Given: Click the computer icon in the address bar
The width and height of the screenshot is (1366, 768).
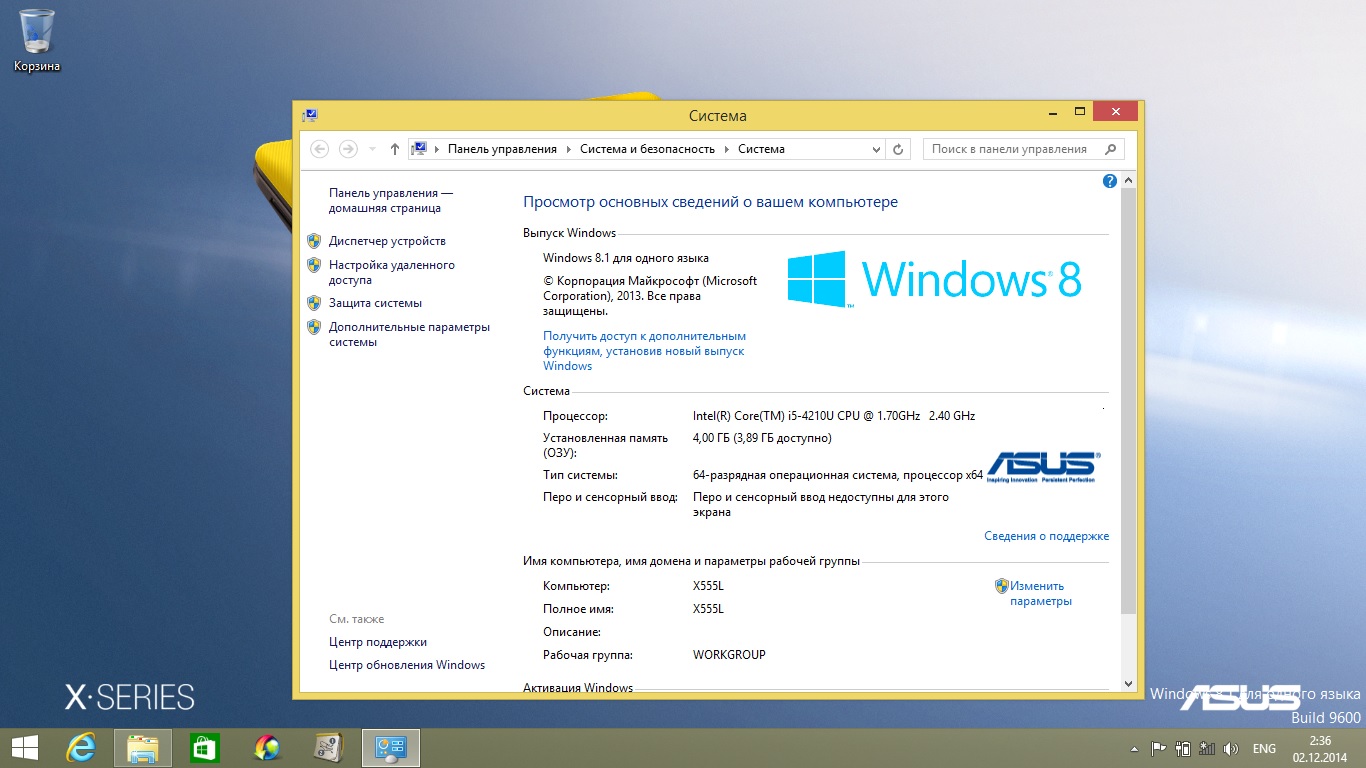Looking at the screenshot, I should tap(420, 149).
